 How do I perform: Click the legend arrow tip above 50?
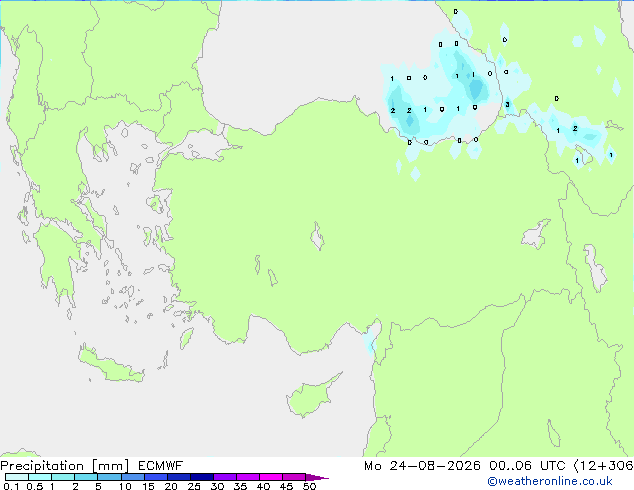tap(317, 477)
